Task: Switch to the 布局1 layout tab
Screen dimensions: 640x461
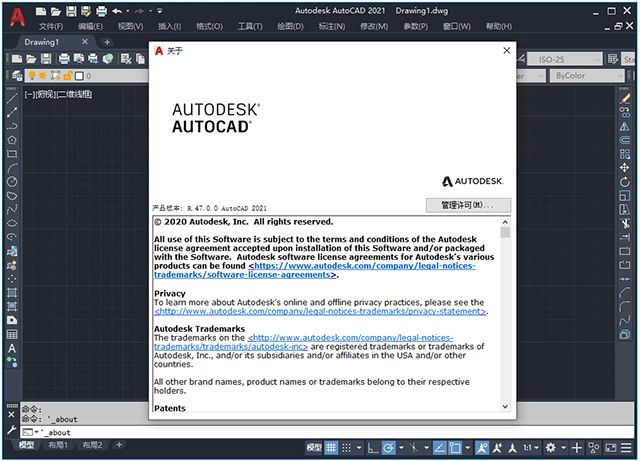Action: pos(58,445)
